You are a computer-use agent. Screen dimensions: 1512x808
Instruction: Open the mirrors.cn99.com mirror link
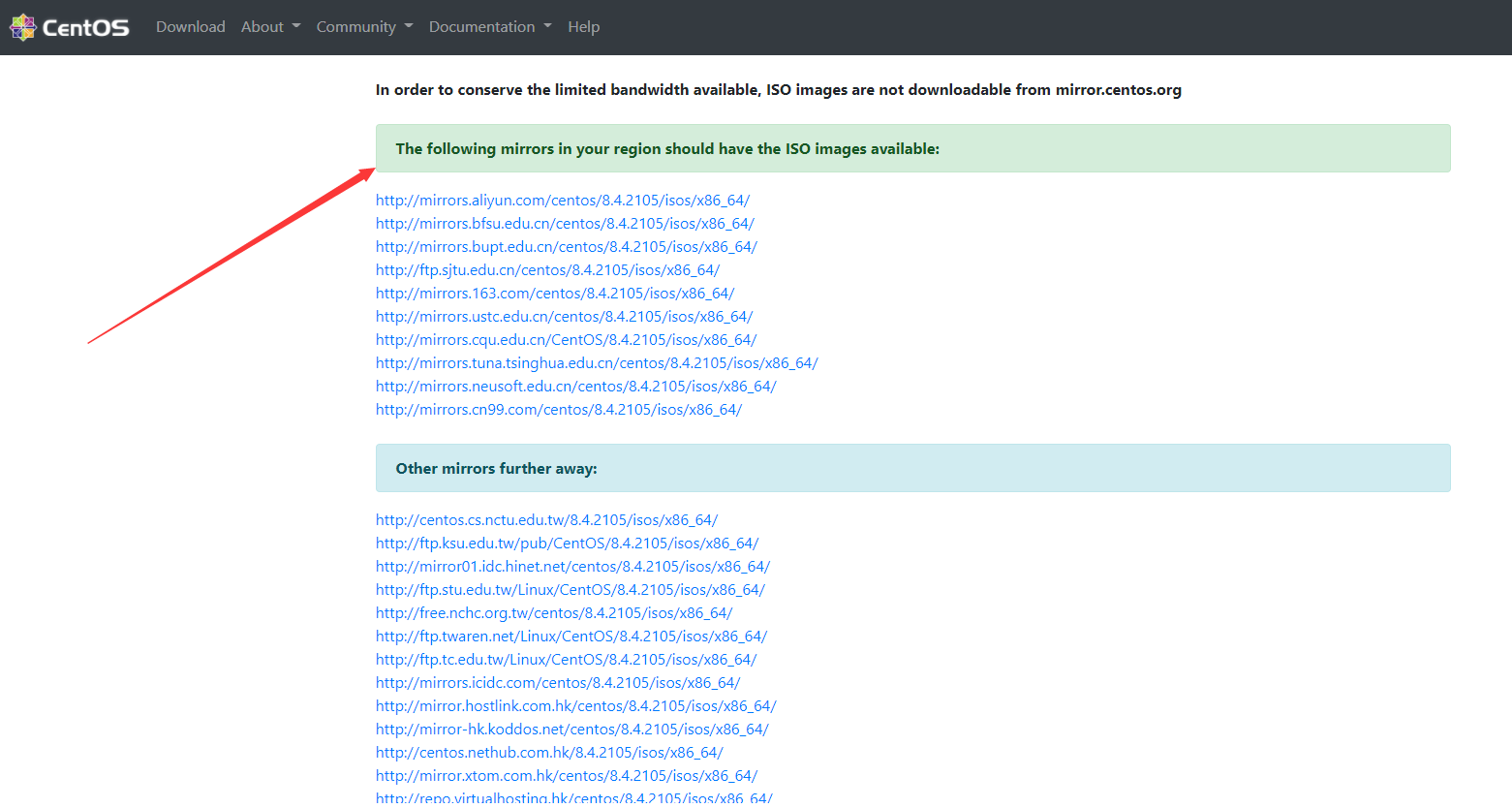(x=559, y=410)
